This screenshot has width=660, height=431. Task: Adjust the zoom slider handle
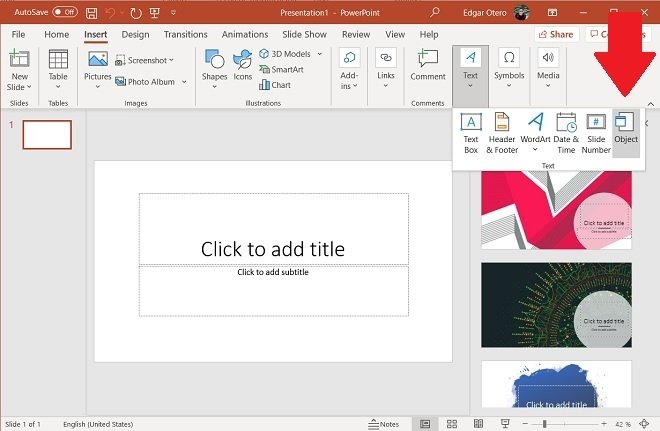544,424
